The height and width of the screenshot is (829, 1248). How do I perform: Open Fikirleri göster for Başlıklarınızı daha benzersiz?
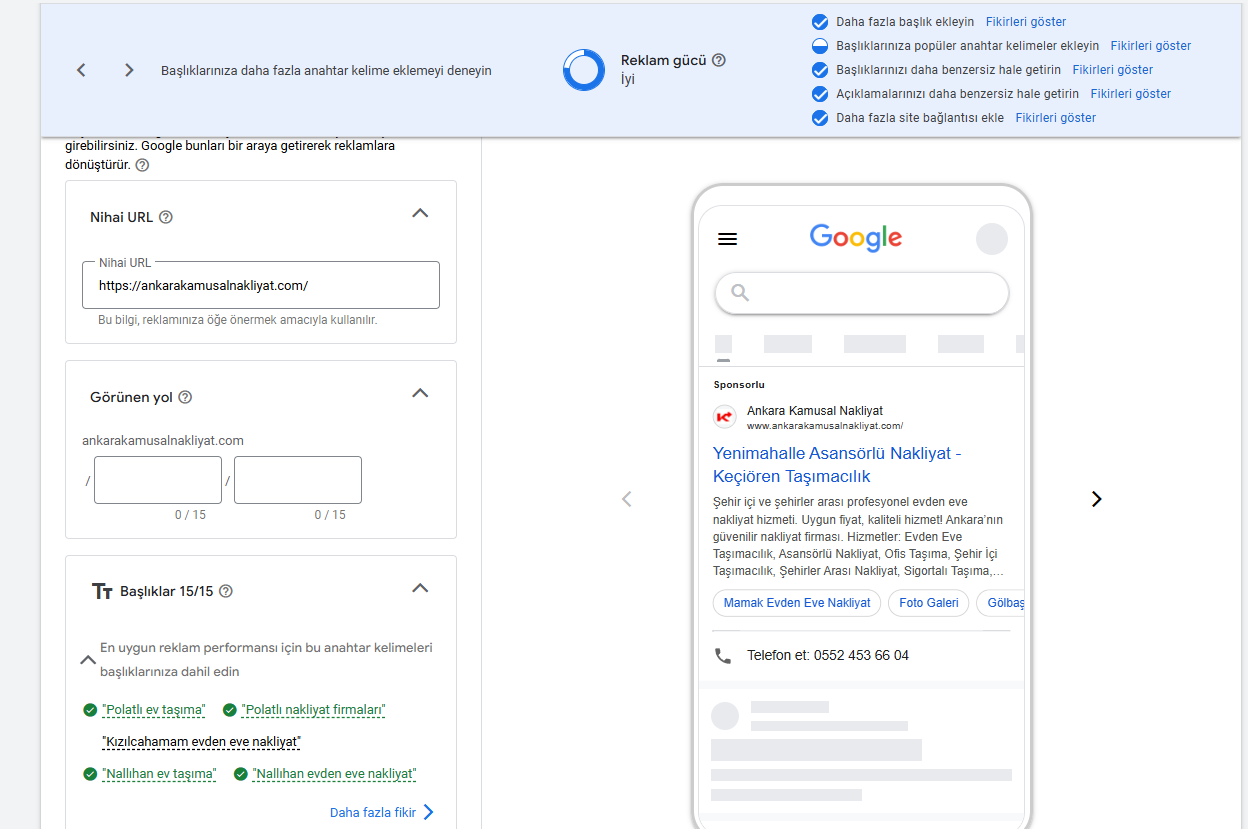tap(1113, 70)
